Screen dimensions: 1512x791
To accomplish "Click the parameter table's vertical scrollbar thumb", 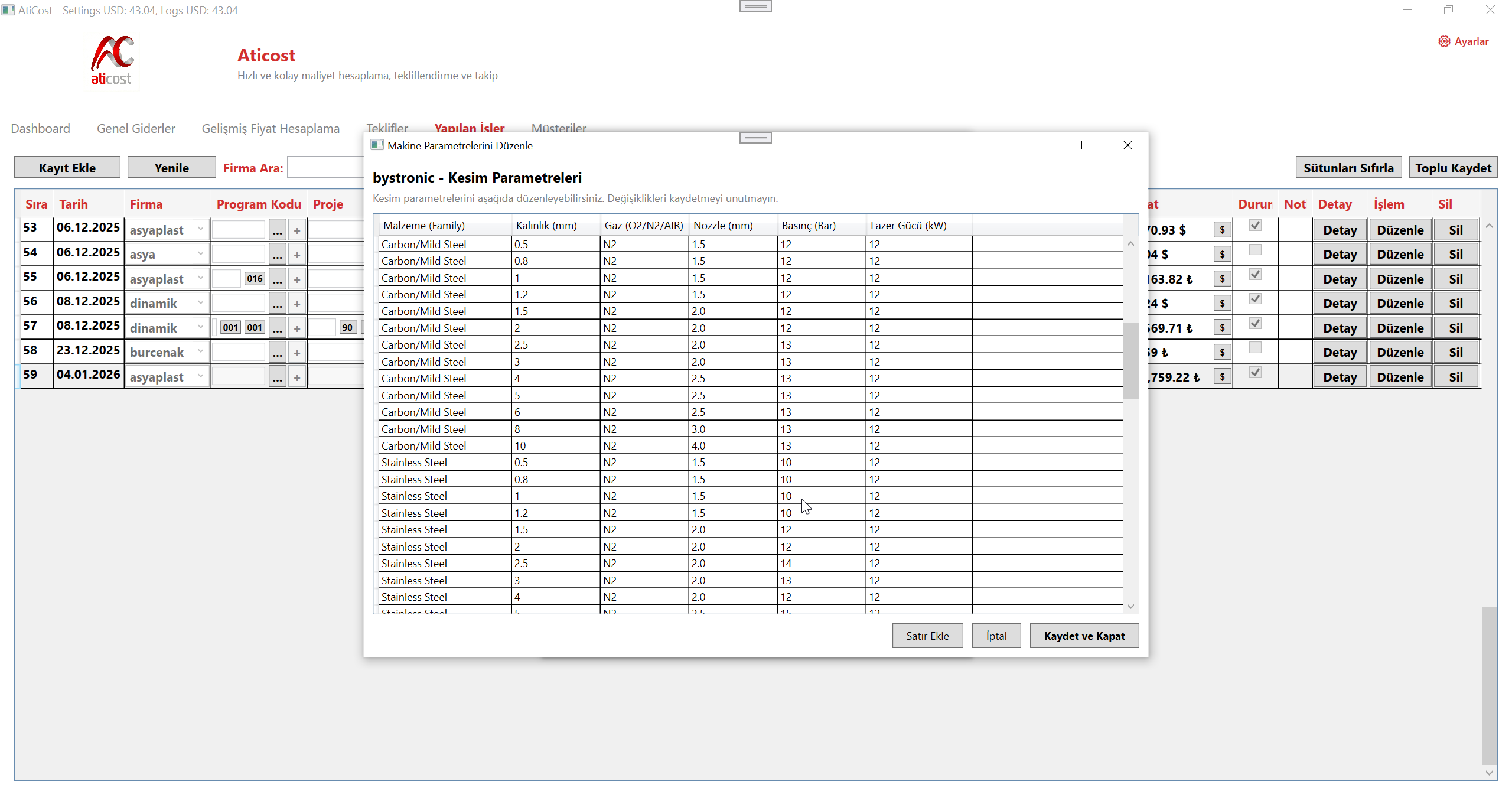I will point(1130,360).
